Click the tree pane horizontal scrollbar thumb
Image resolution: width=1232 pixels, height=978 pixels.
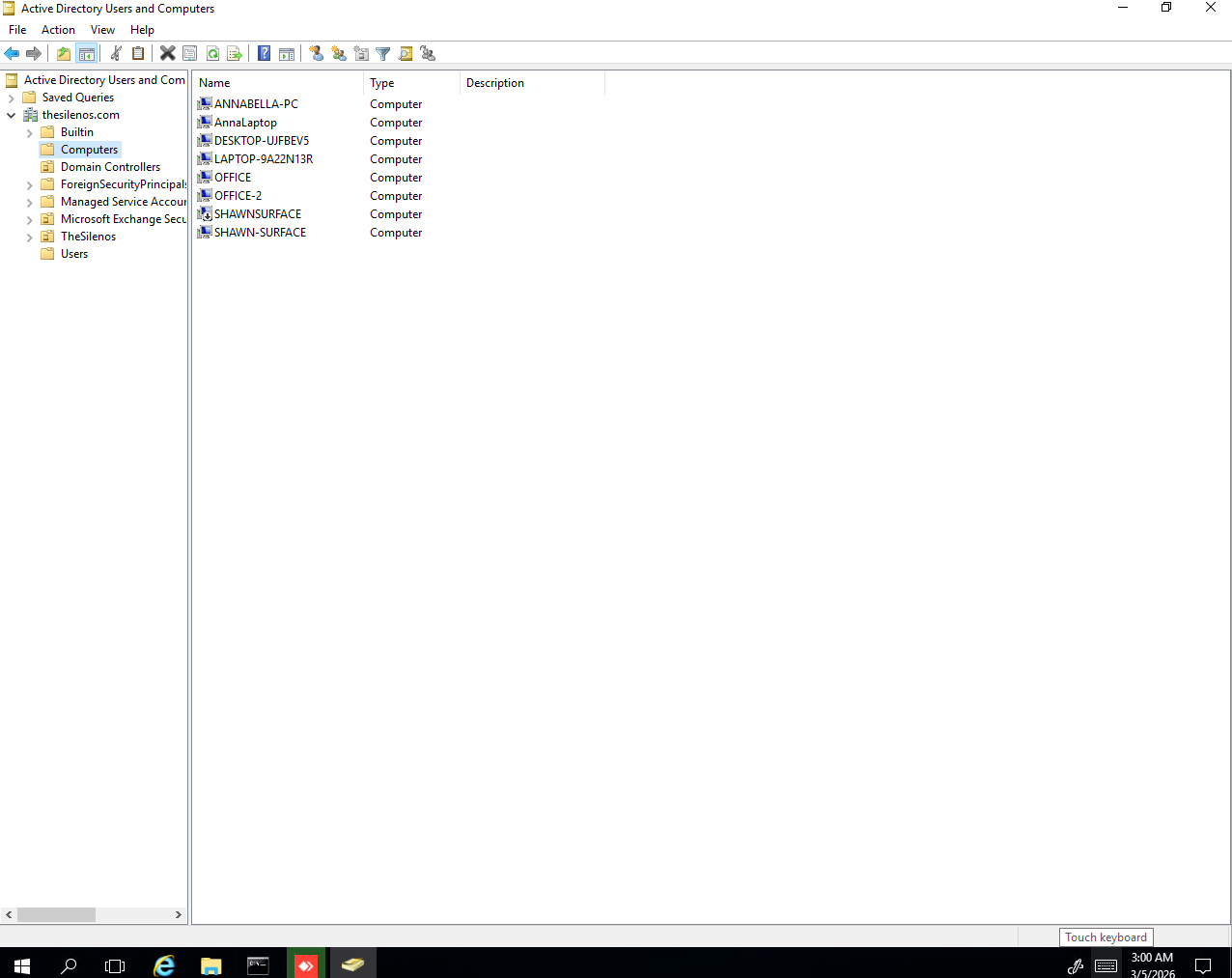coord(56,914)
